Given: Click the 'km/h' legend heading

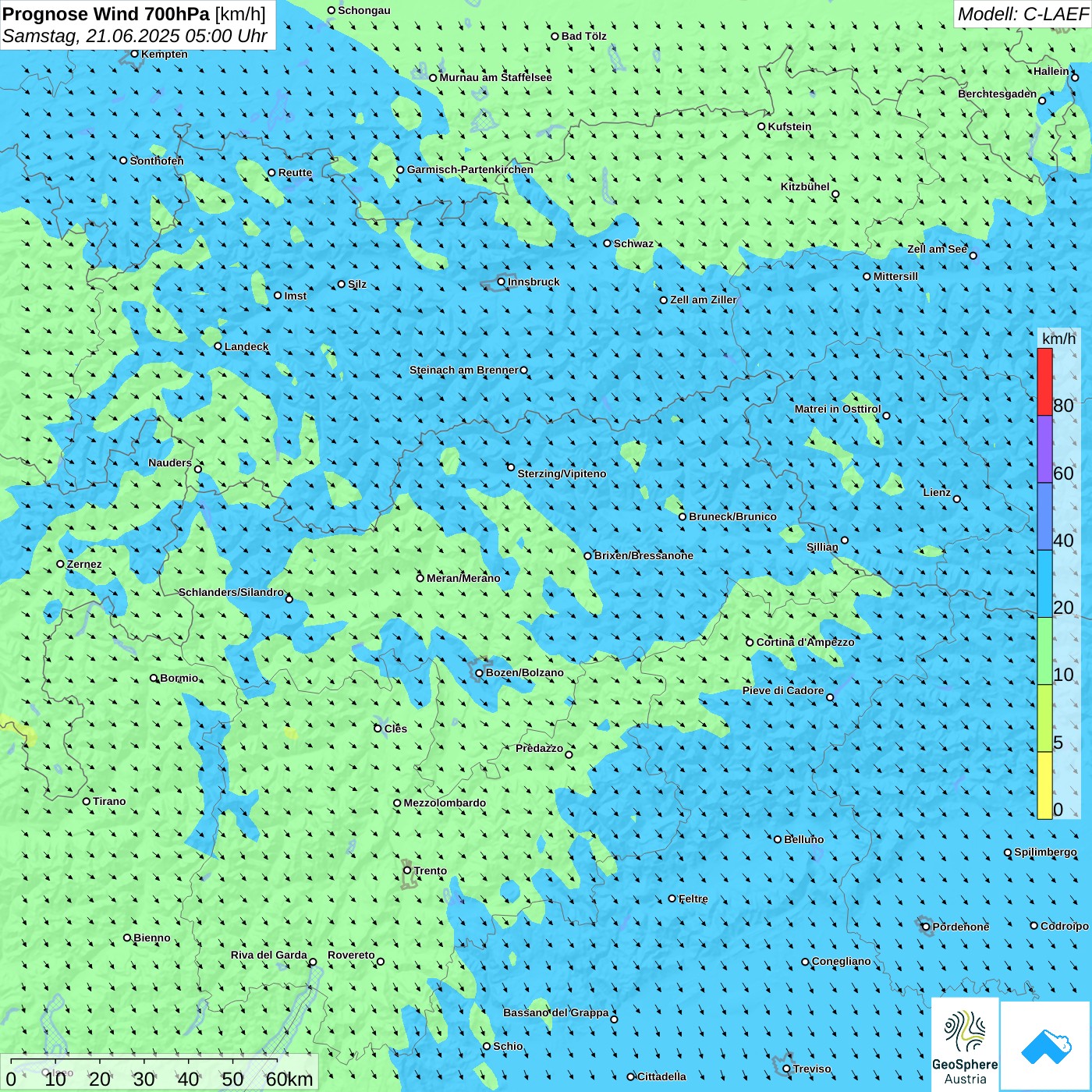Looking at the screenshot, I should [1058, 338].
